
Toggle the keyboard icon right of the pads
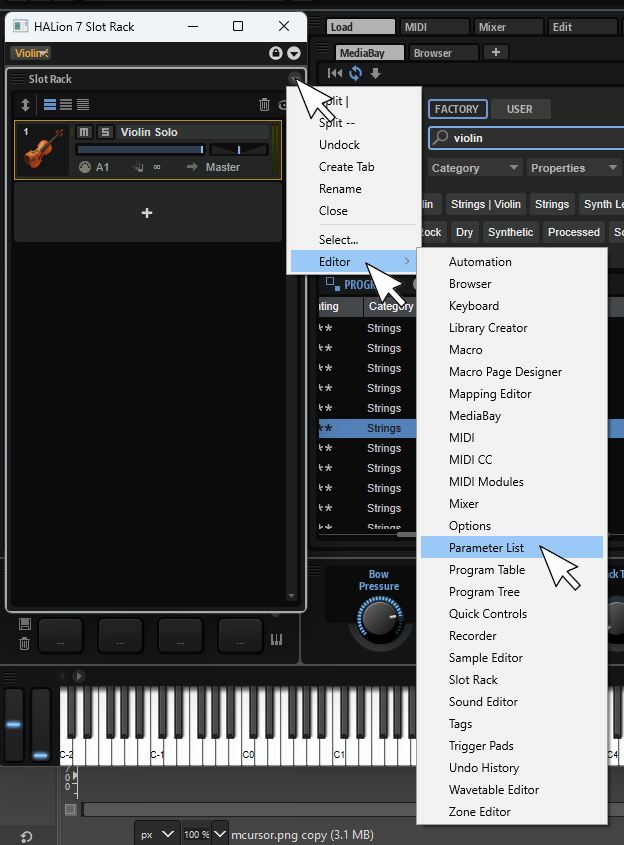coord(276,640)
